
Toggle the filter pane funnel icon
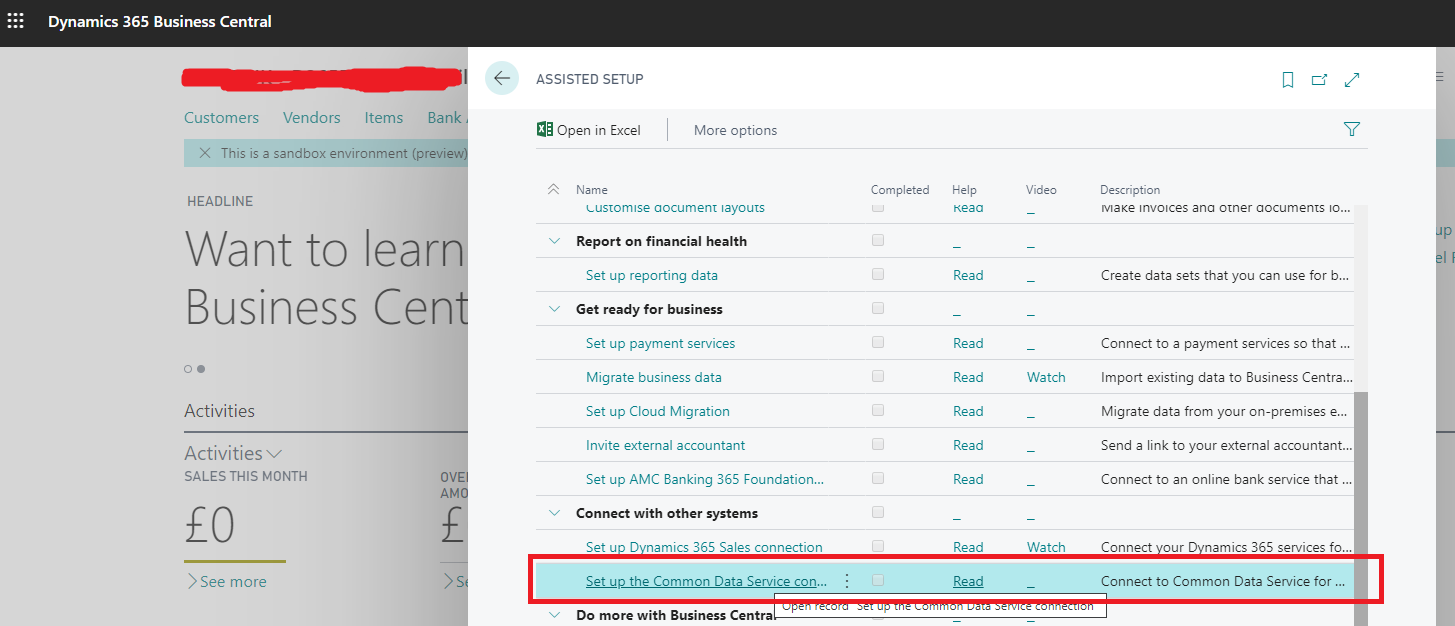click(x=1352, y=129)
